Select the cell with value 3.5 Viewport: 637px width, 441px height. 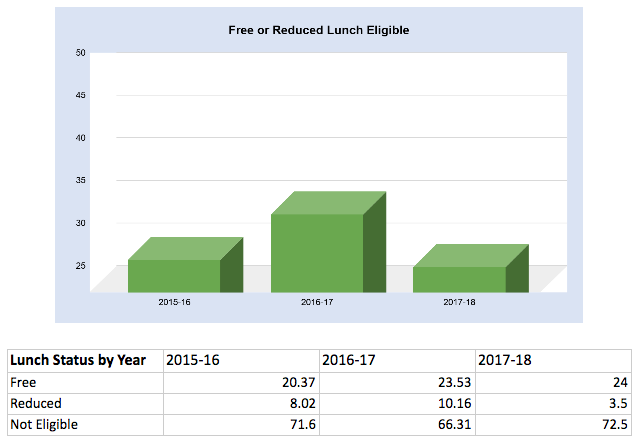pyautogui.click(x=553, y=404)
